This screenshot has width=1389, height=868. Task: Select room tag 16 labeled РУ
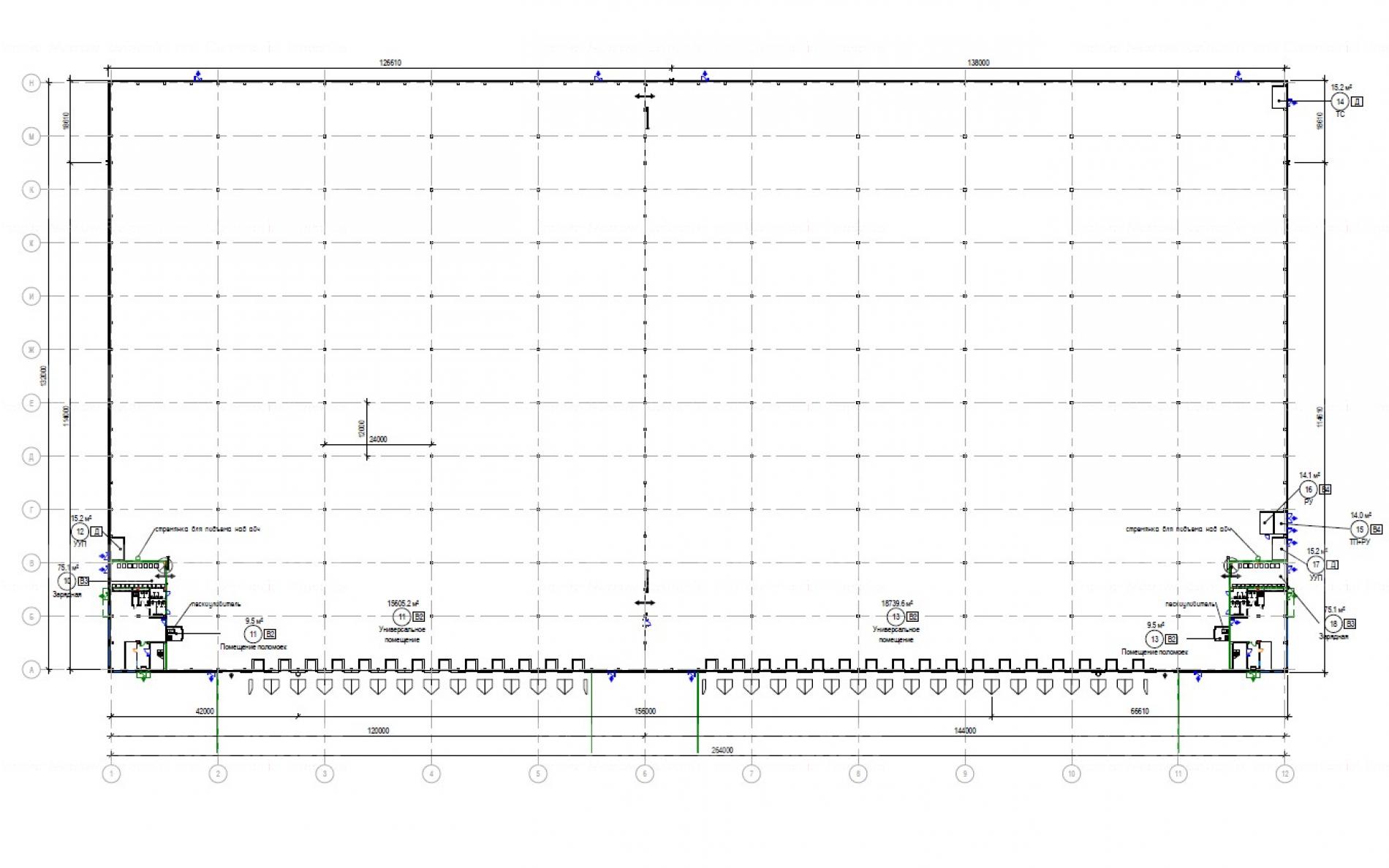point(1308,490)
